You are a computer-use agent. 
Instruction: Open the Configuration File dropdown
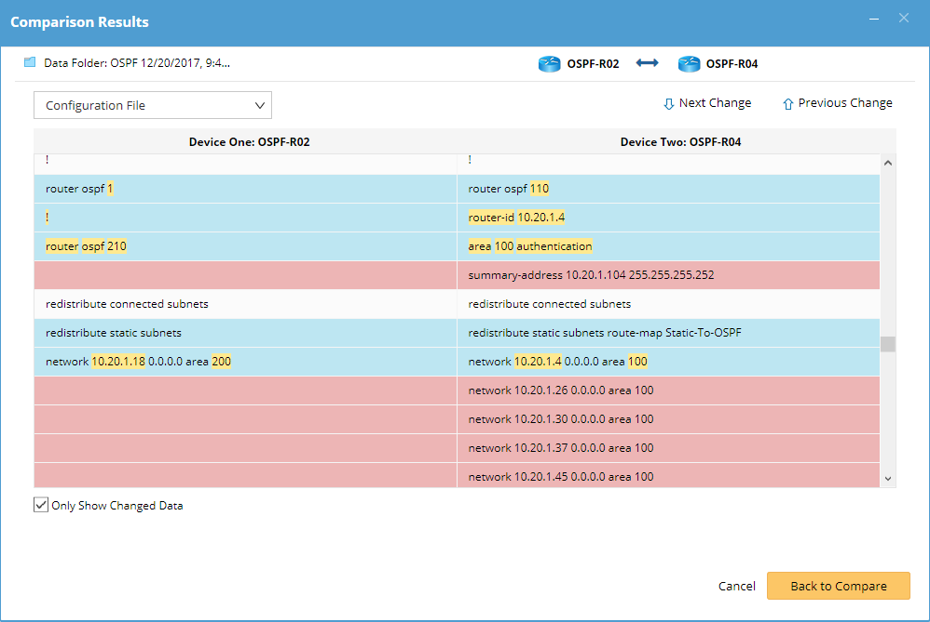pyautogui.click(x=152, y=105)
